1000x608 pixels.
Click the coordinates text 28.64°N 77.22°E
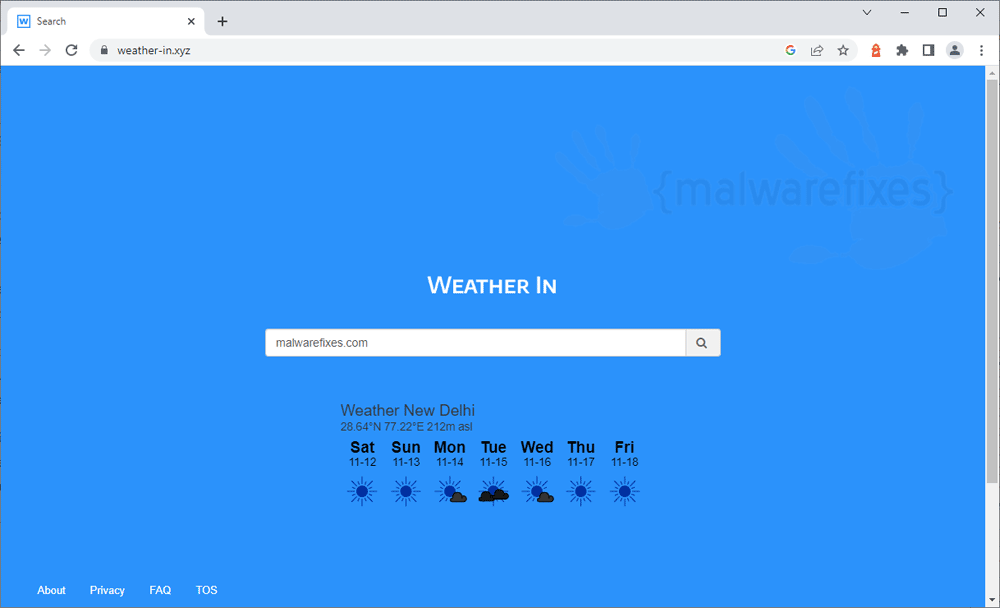pos(382,426)
